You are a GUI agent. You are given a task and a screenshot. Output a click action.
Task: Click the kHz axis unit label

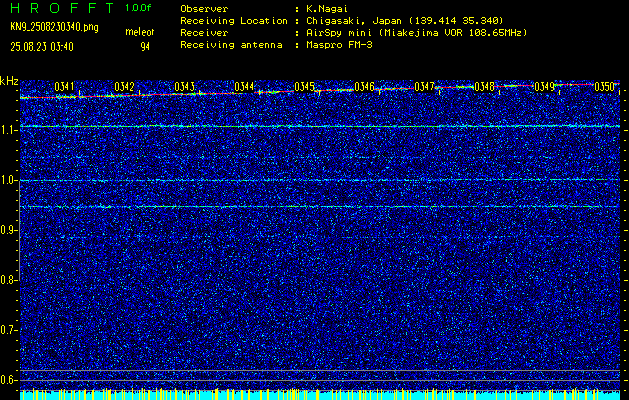point(9,81)
